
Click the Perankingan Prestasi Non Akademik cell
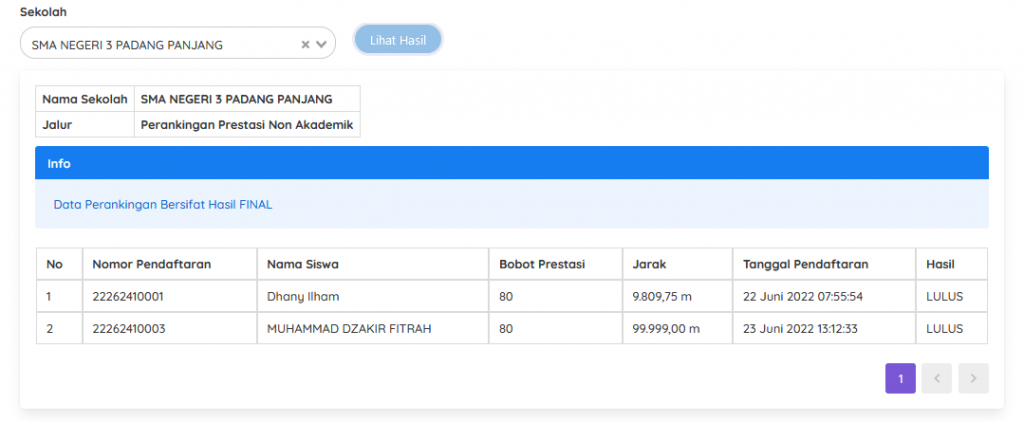pyautogui.click(x=247, y=125)
